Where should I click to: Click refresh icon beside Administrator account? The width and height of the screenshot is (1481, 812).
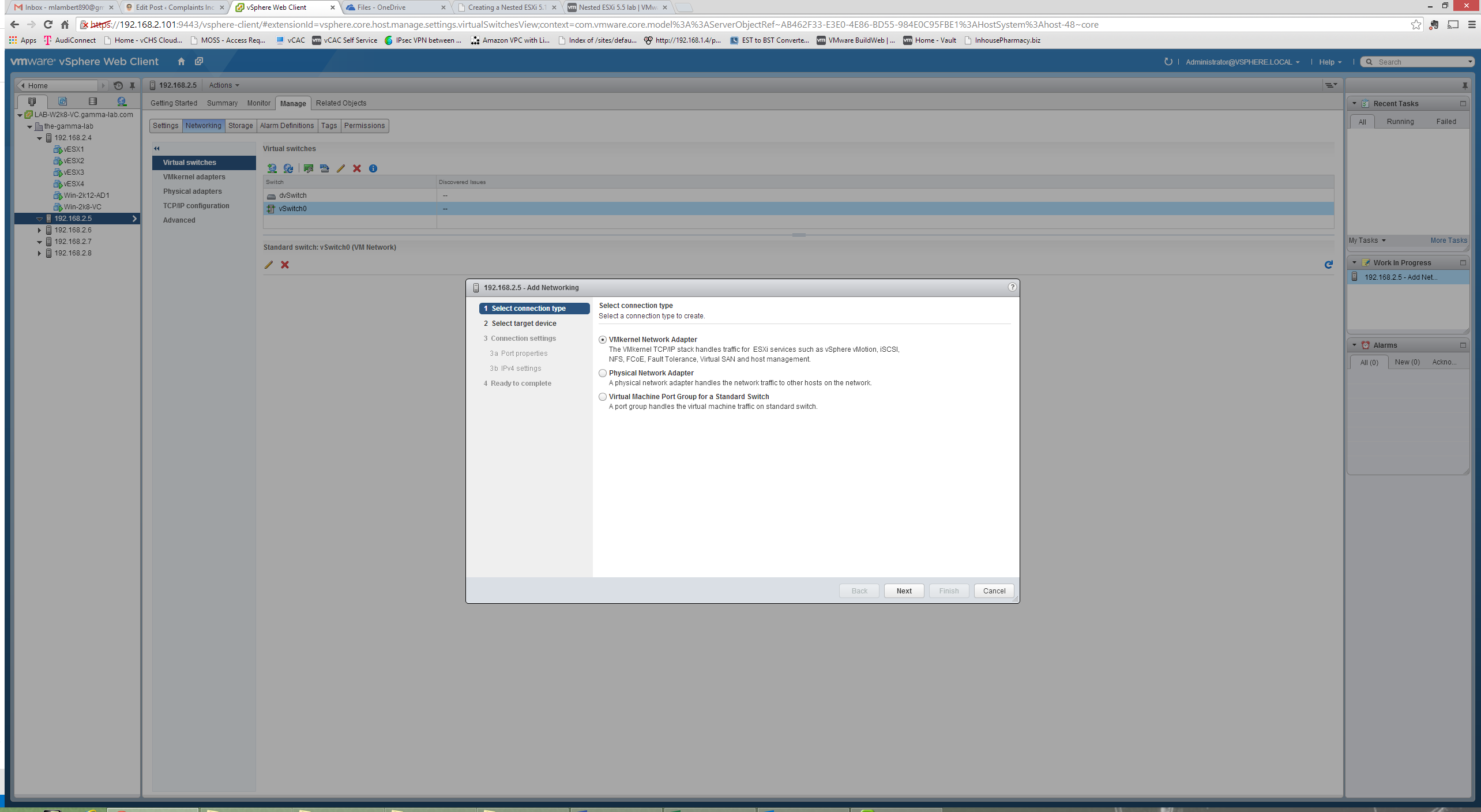[1168, 62]
